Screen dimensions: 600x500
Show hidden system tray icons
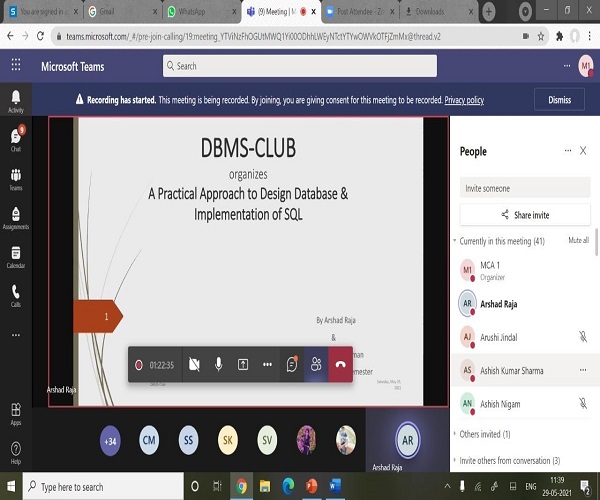click(x=447, y=486)
